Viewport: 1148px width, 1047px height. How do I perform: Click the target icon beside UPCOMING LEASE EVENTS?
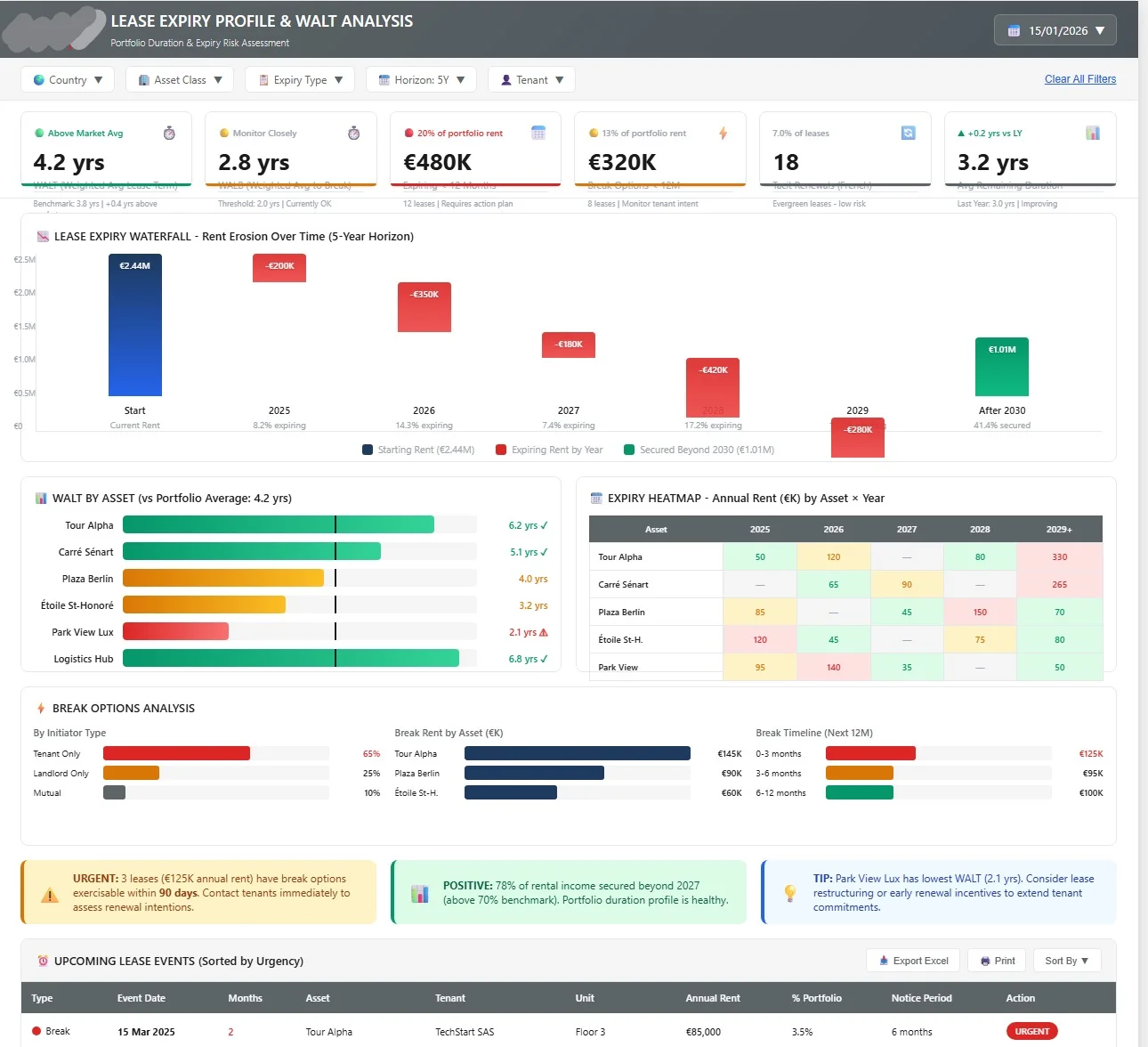point(42,961)
